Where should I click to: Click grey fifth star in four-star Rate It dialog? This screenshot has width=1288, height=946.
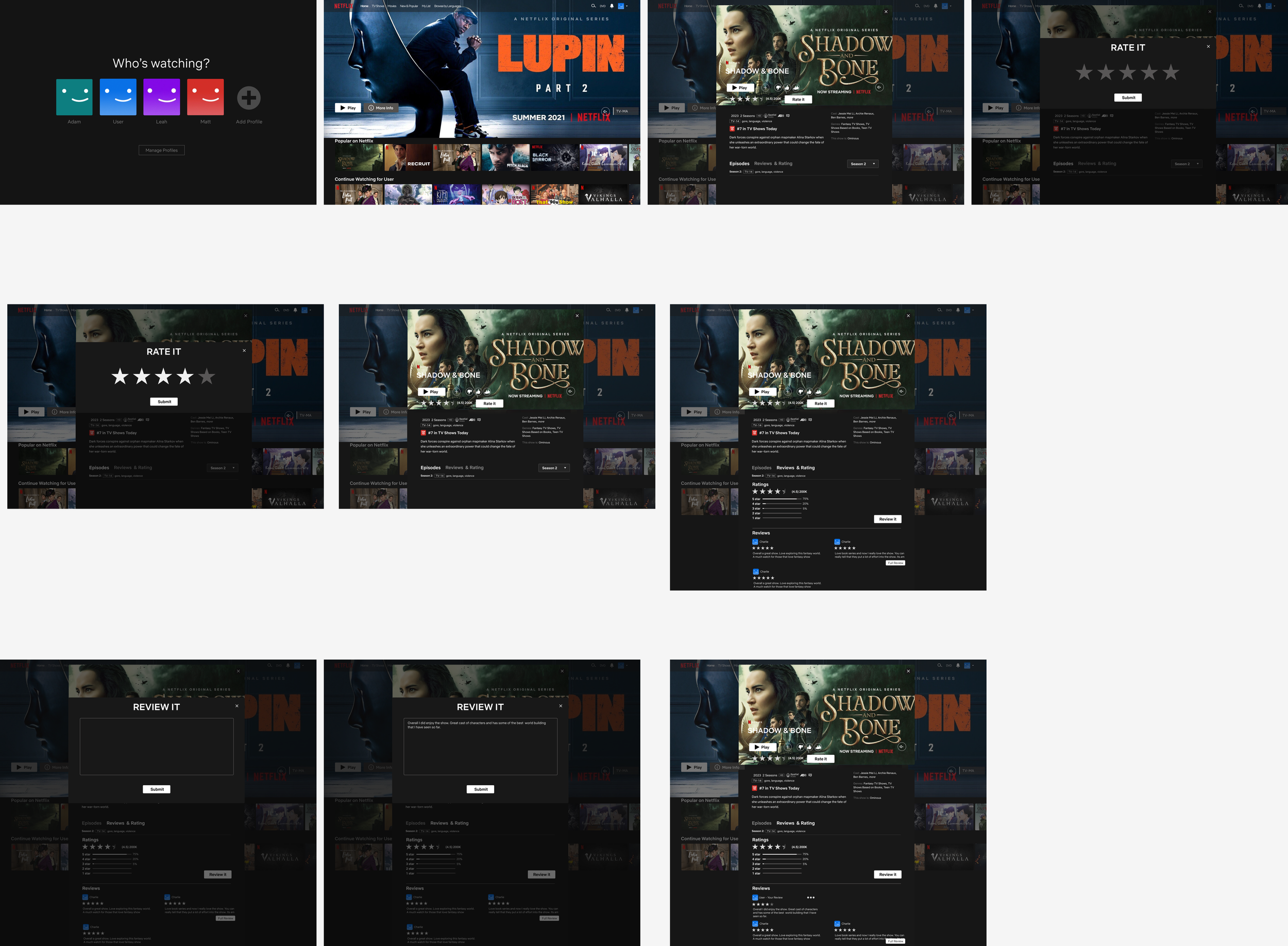pyautogui.click(x=207, y=376)
